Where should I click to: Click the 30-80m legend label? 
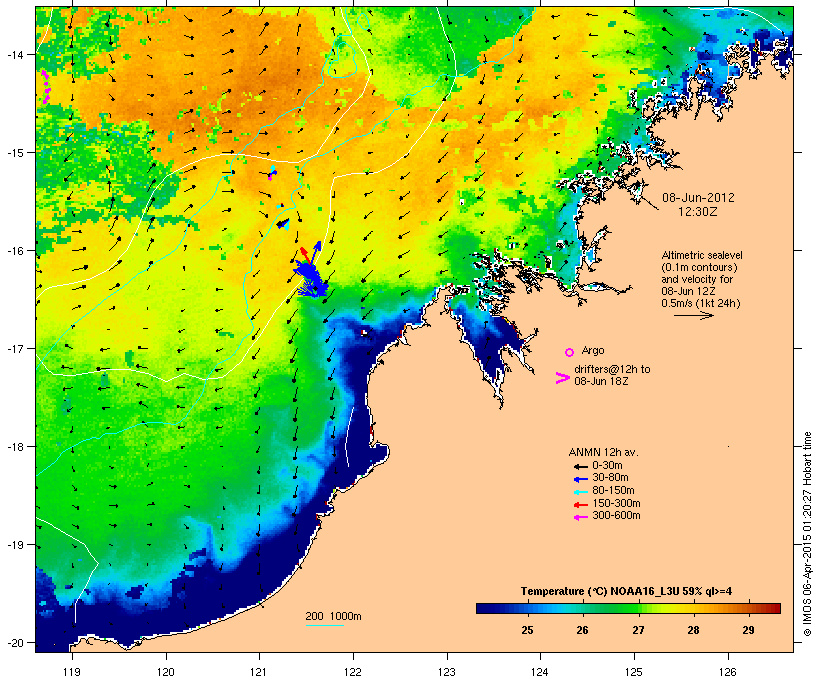pos(610,478)
